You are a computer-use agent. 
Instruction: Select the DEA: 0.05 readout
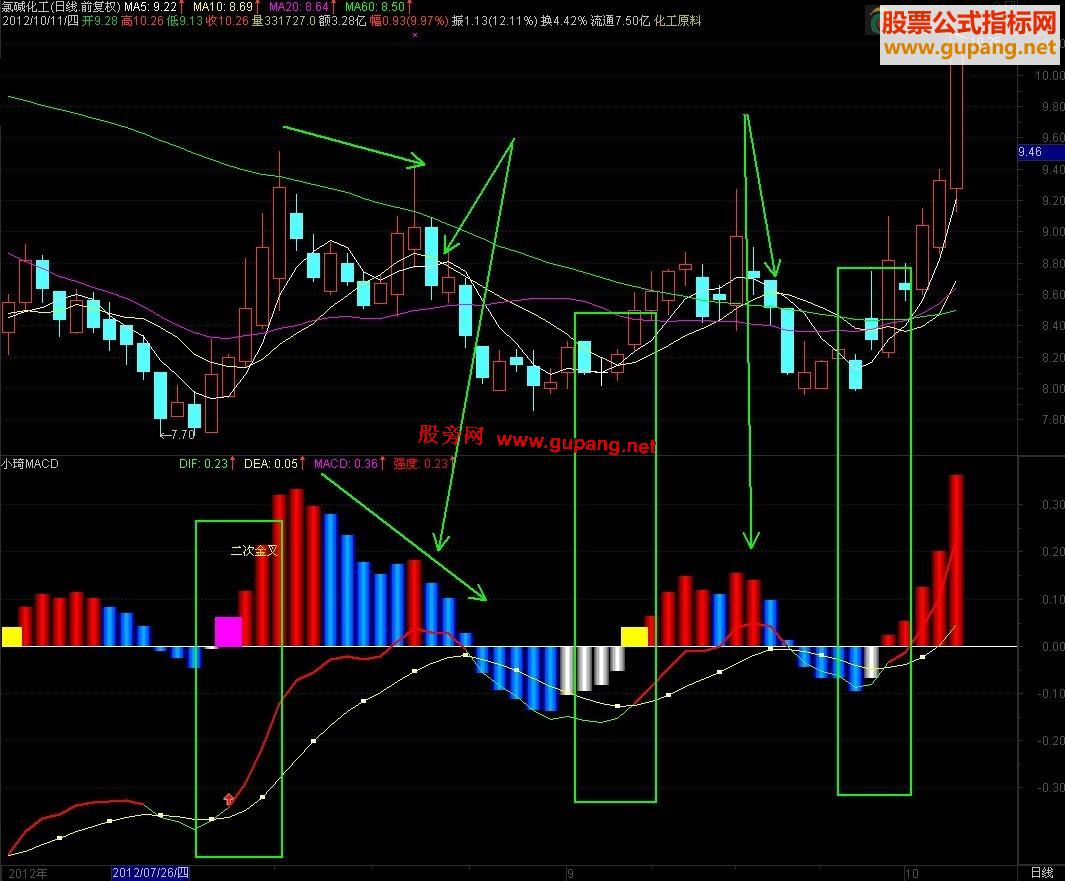pos(271,464)
